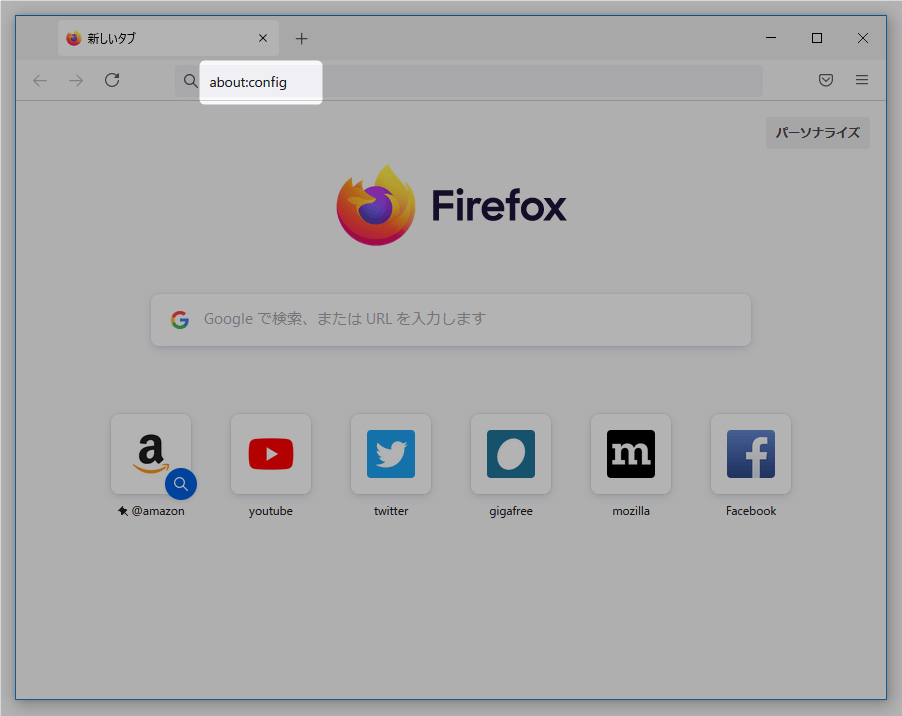902x716 pixels.
Task: Open the gigafree shortcut tile
Action: click(x=511, y=454)
